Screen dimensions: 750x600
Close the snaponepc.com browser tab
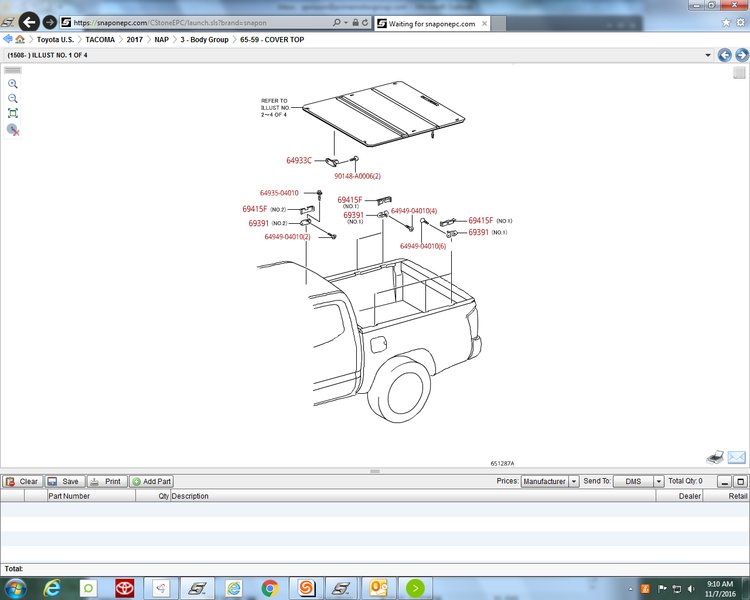pyautogui.click(x=485, y=23)
